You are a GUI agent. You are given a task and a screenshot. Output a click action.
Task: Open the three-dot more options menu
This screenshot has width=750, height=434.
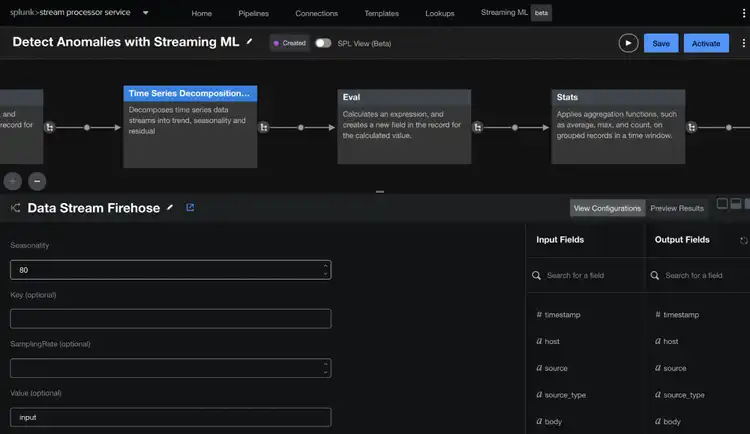coord(743,43)
